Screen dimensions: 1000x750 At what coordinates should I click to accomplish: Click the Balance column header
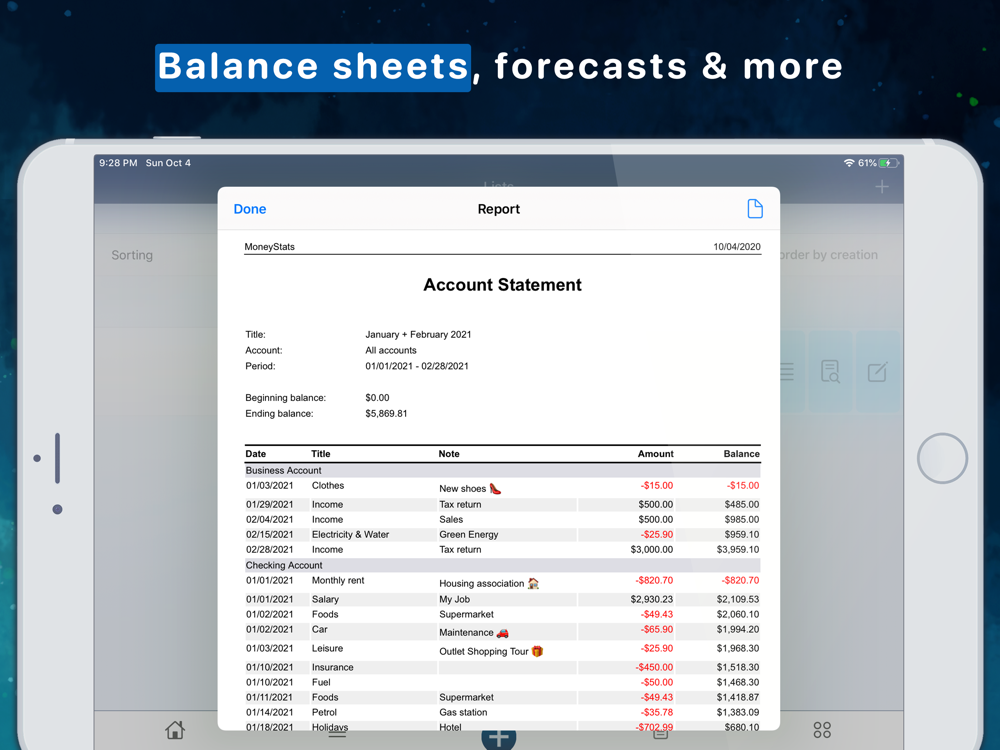[x=742, y=454]
